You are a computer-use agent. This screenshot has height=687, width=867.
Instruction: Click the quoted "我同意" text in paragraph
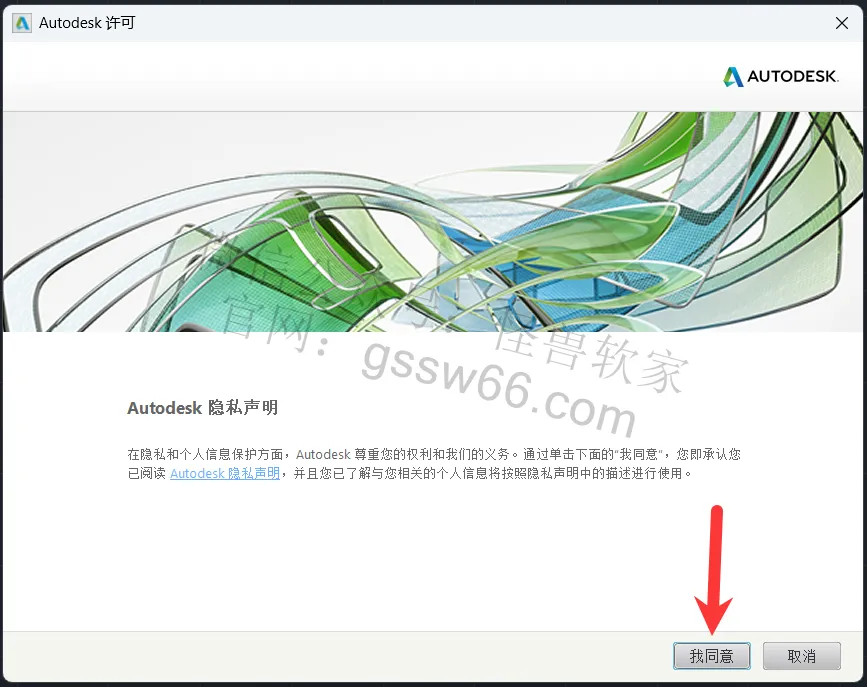639,454
